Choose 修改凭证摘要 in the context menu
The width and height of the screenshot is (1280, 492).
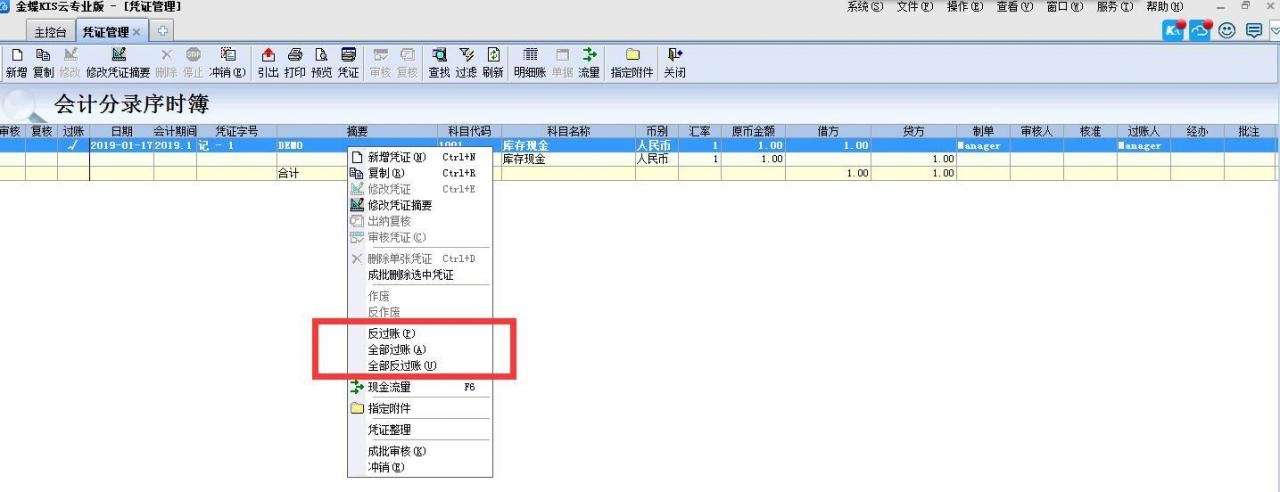(x=419, y=205)
